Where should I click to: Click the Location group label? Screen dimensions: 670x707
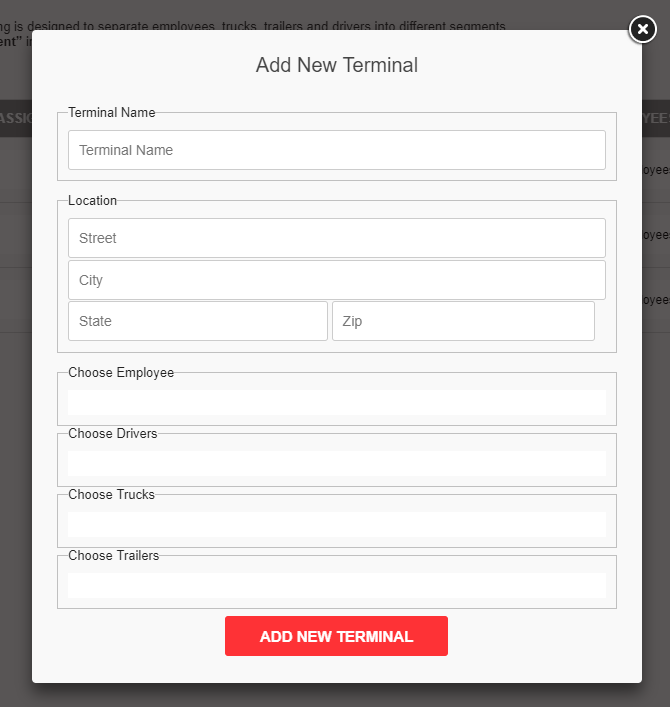point(93,201)
